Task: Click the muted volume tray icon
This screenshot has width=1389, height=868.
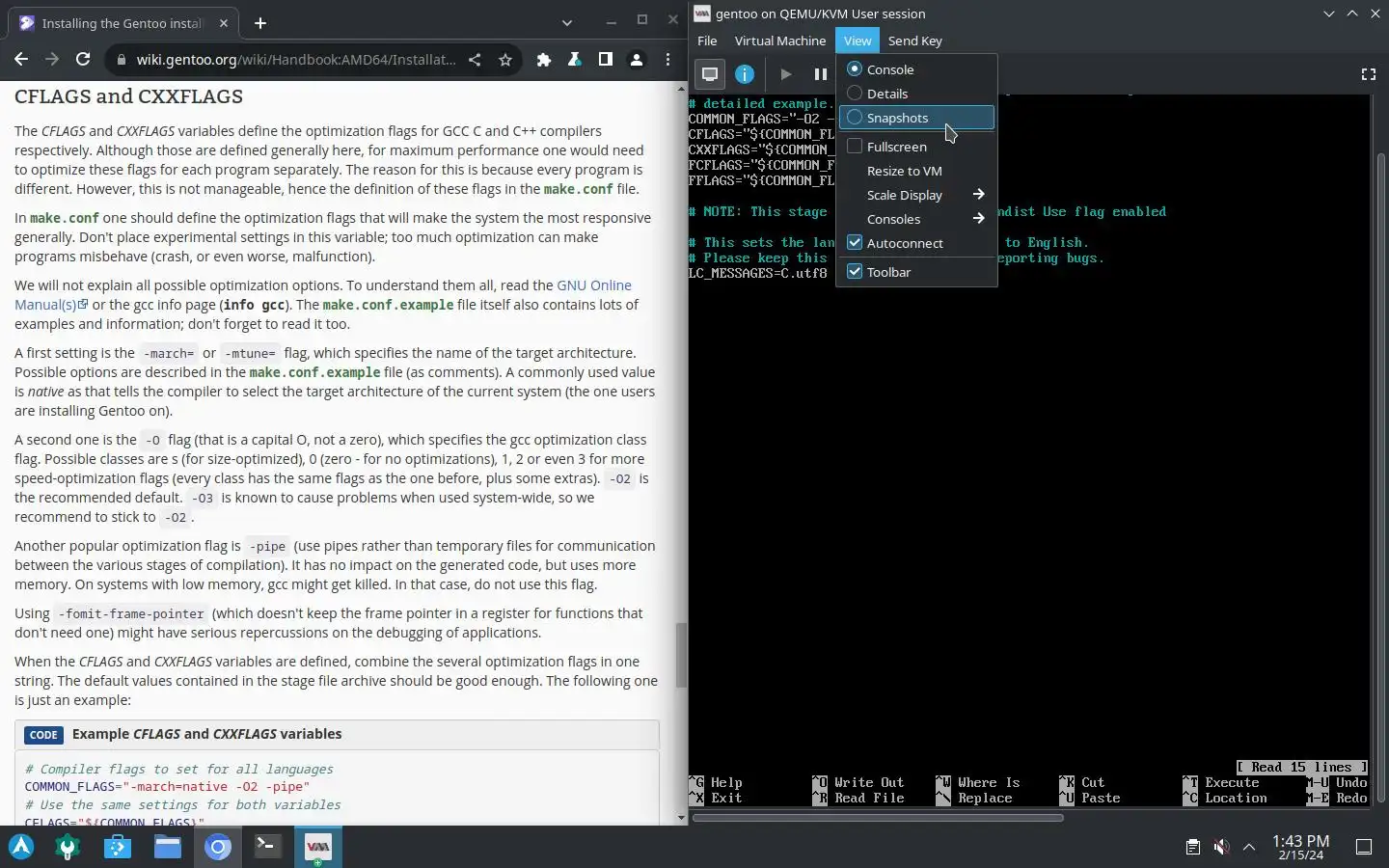Action: tap(1221, 847)
